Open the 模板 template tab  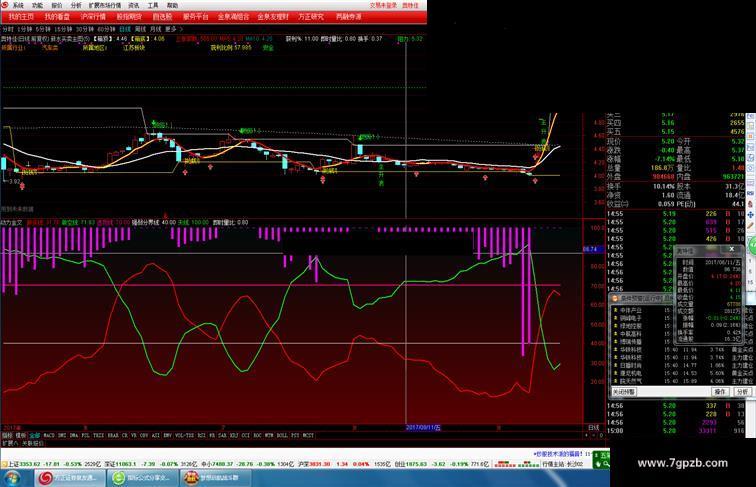pyautogui.click(x=21, y=435)
